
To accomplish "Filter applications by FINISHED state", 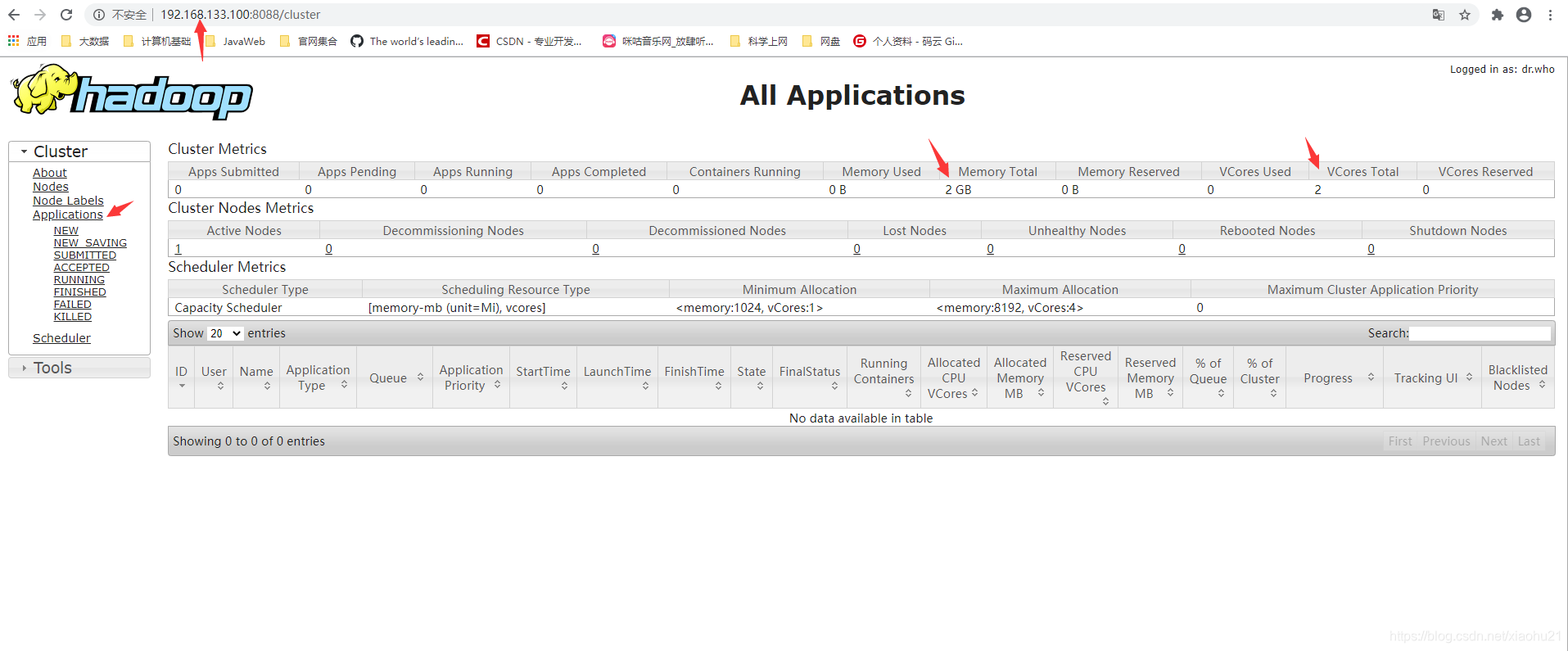I will pos(80,292).
